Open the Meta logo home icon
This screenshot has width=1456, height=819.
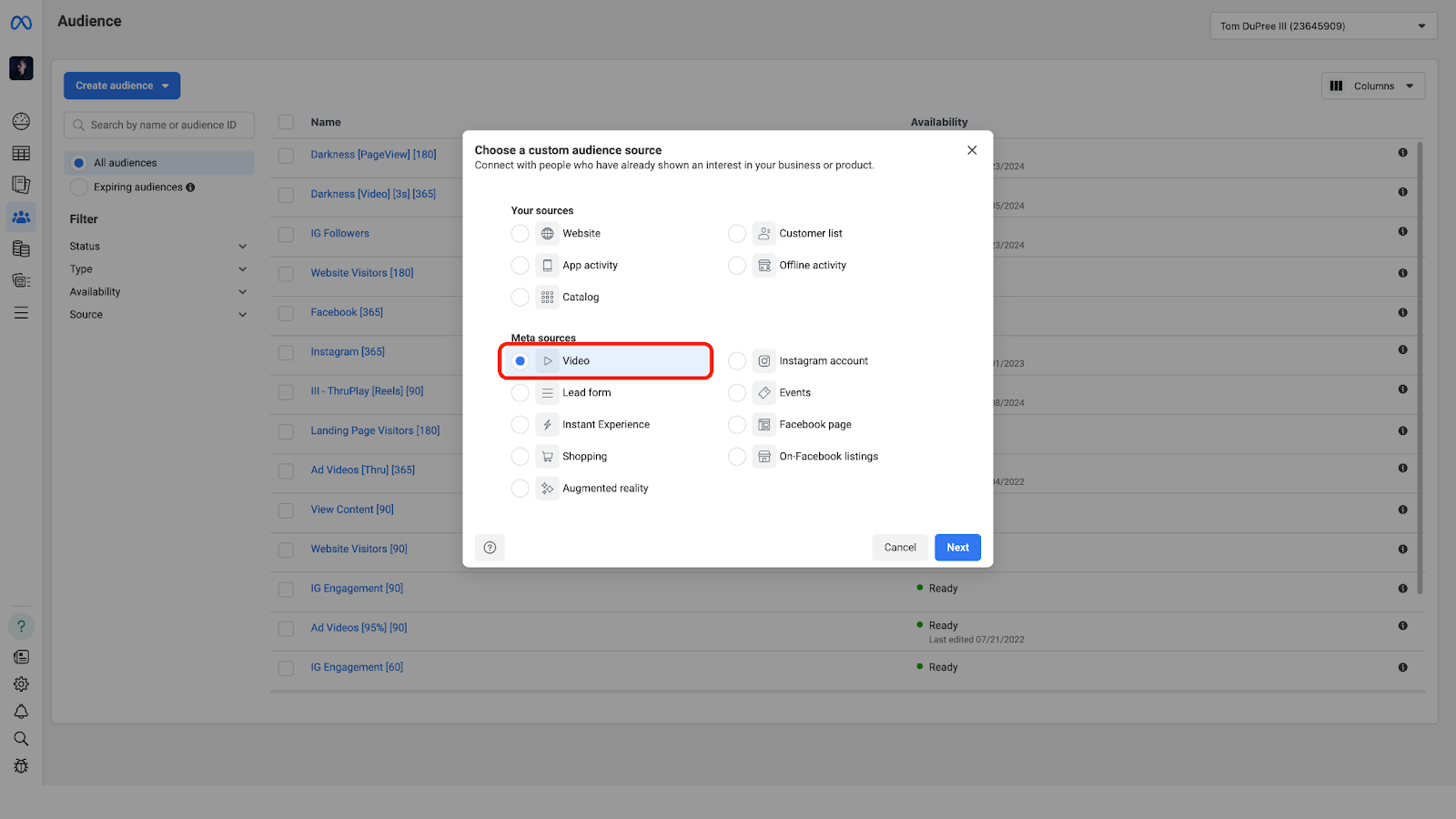[21, 23]
